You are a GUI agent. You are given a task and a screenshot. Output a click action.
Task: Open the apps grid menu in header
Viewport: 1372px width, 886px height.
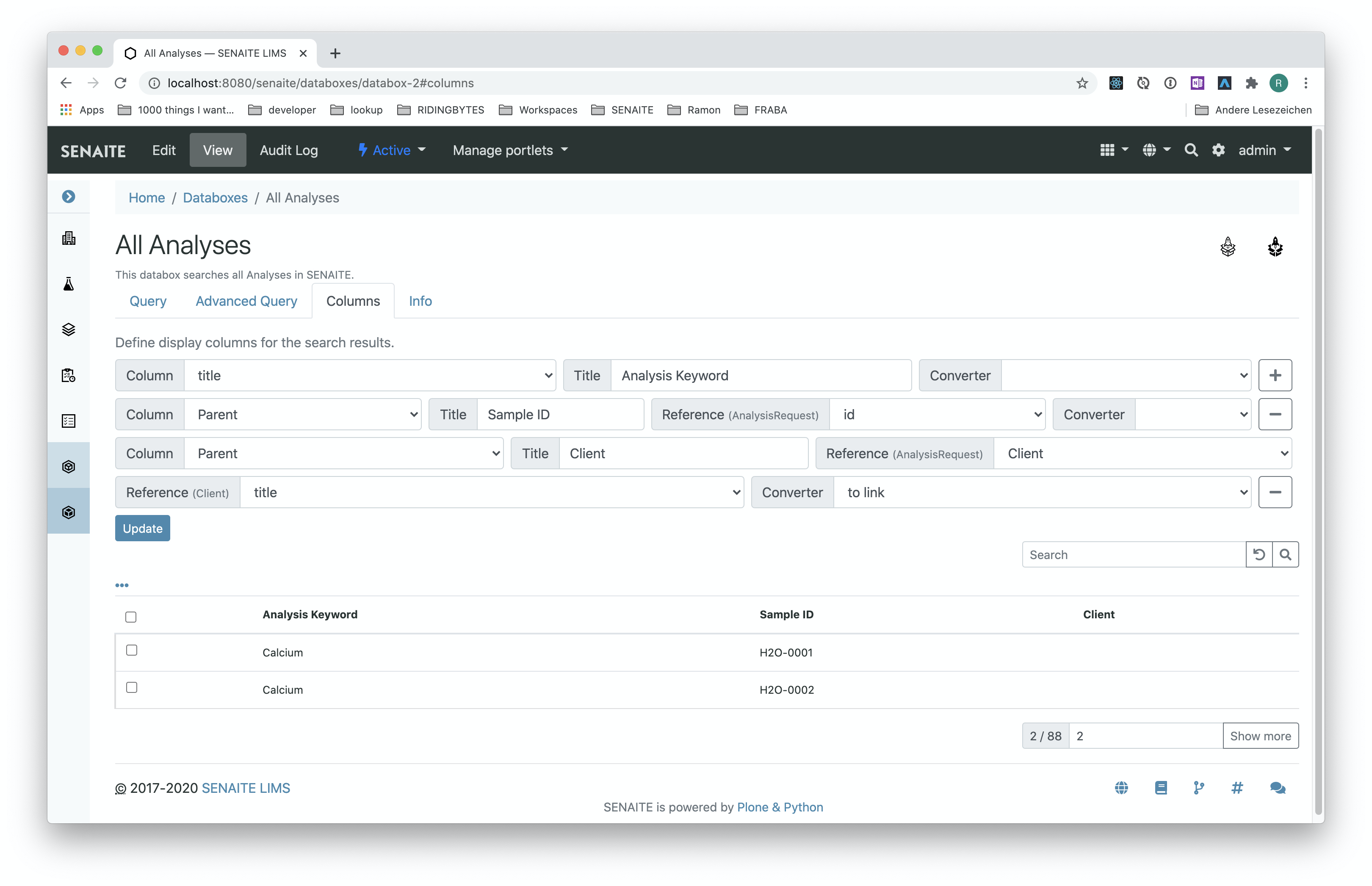[x=1114, y=150]
